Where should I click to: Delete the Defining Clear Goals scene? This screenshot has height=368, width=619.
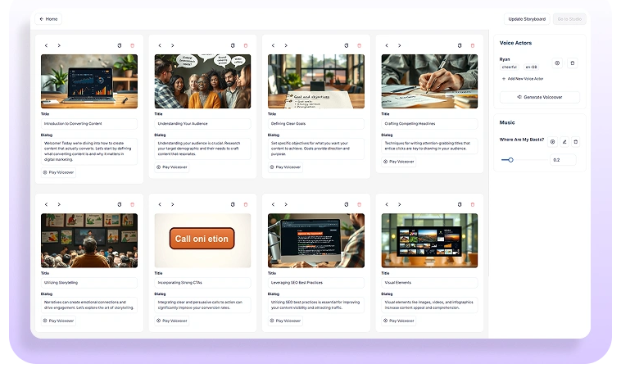pyautogui.click(x=359, y=45)
